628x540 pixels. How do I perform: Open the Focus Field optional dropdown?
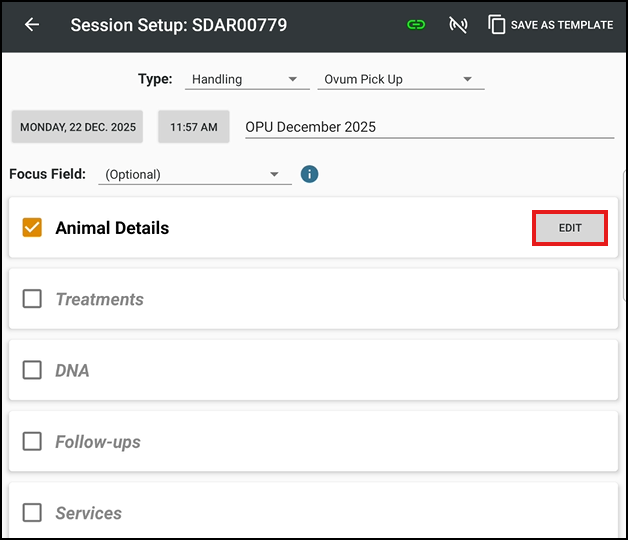point(194,174)
